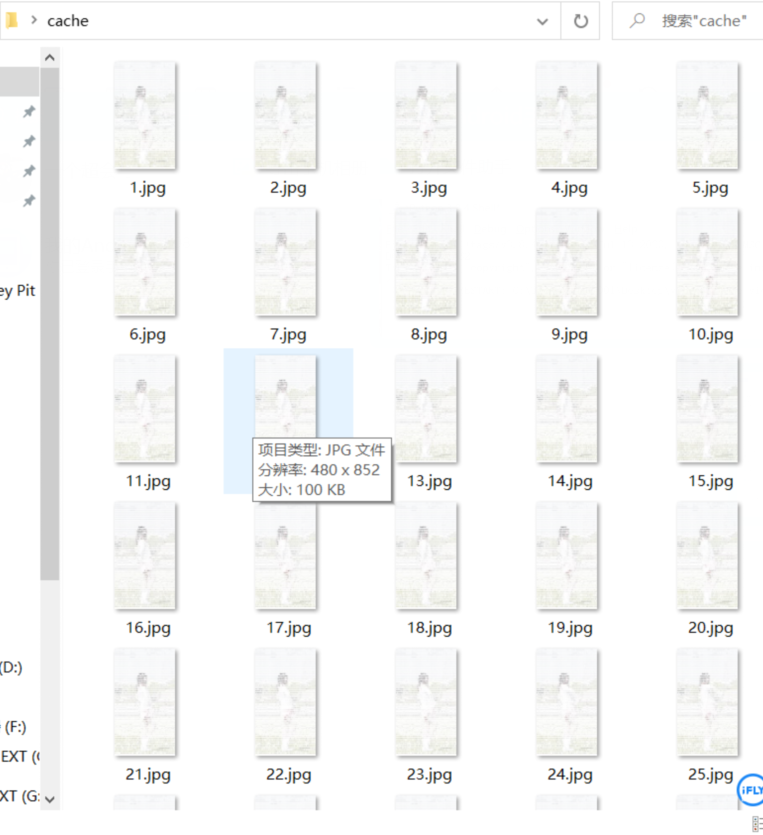
Task: Select the 24.jpg file
Action: click(567, 716)
